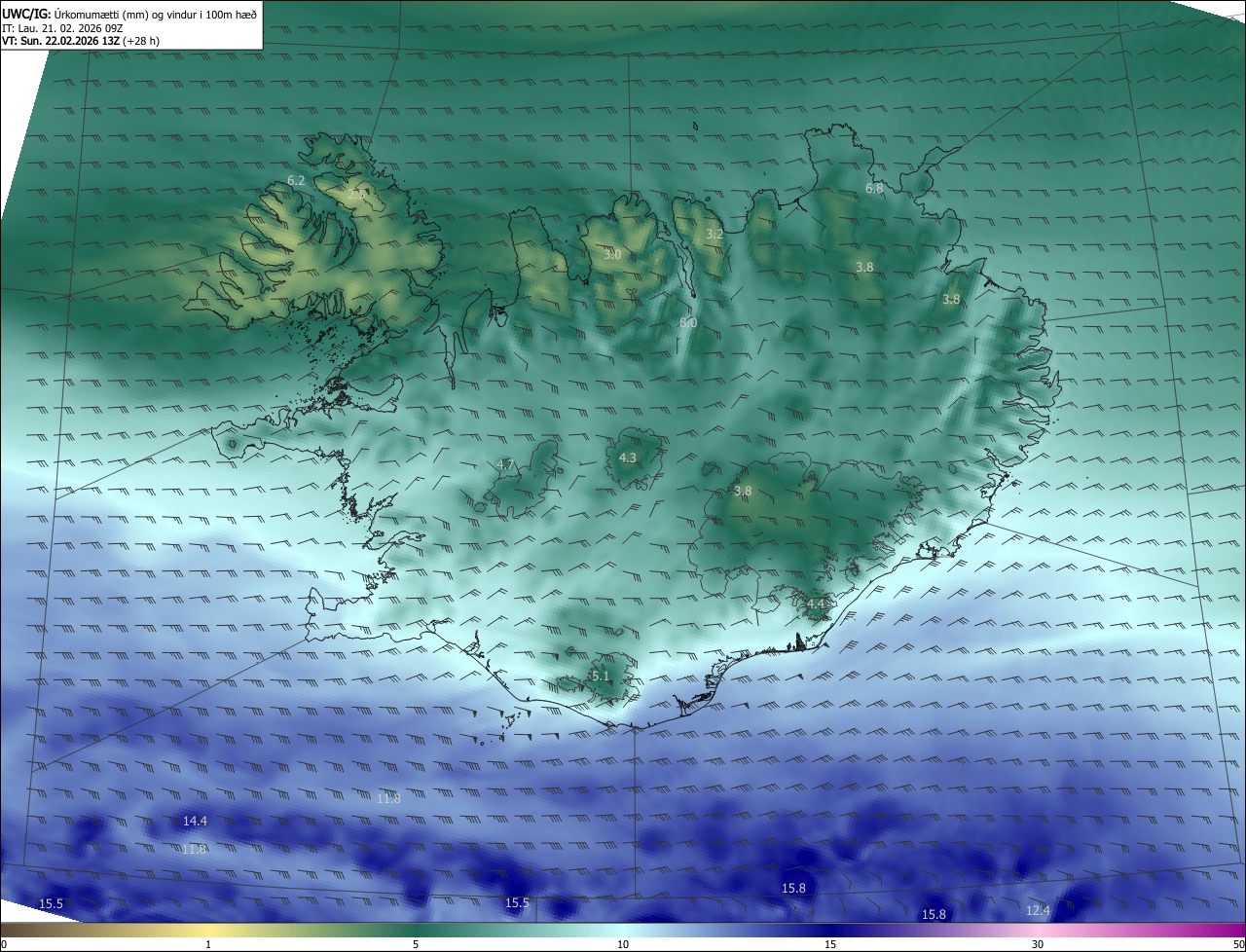Click the "14.4" value label over the sea
The height and width of the screenshot is (952, 1246).
coord(195,822)
